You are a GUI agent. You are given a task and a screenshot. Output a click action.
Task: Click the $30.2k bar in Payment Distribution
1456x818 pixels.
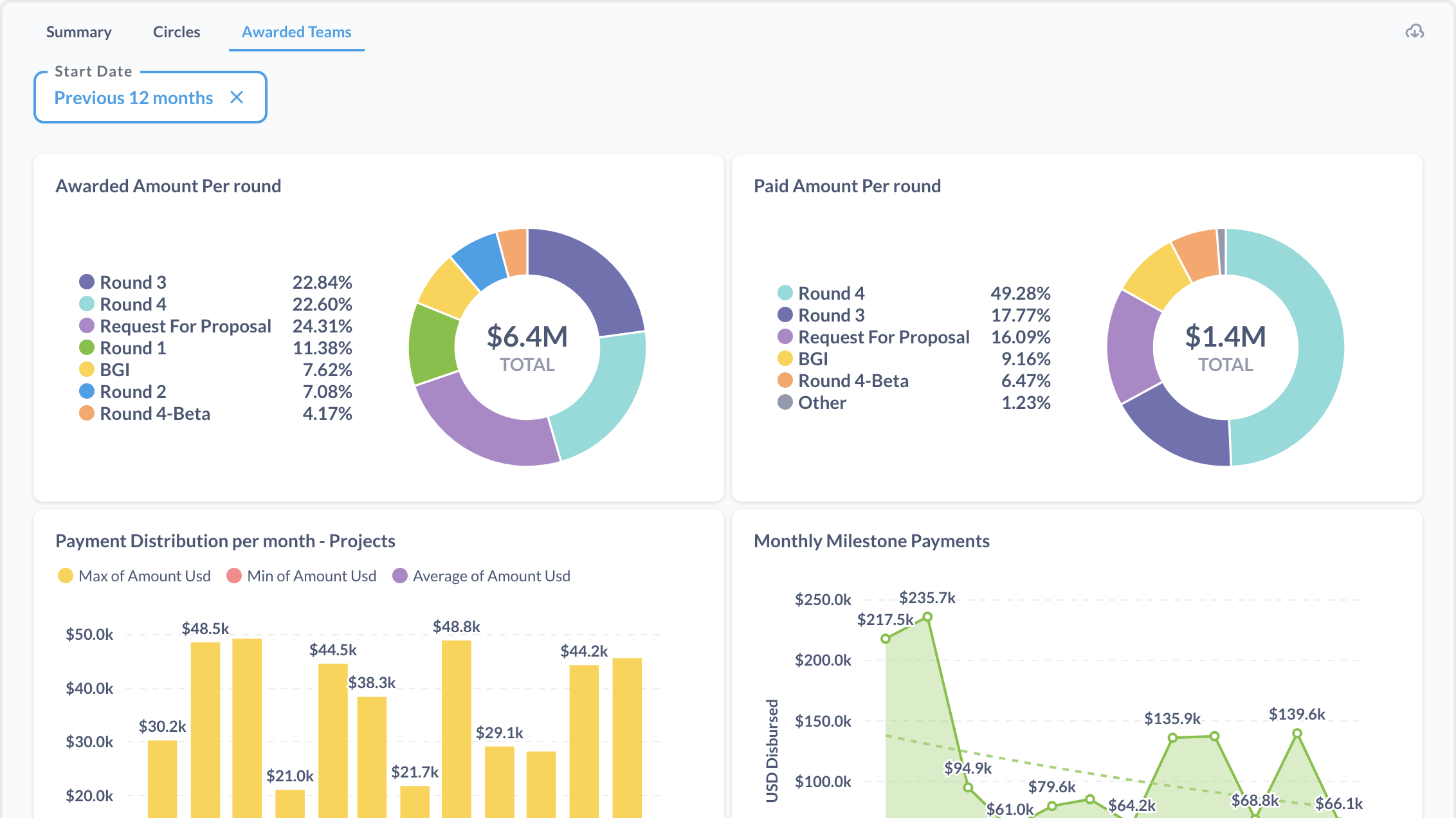coord(162,779)
